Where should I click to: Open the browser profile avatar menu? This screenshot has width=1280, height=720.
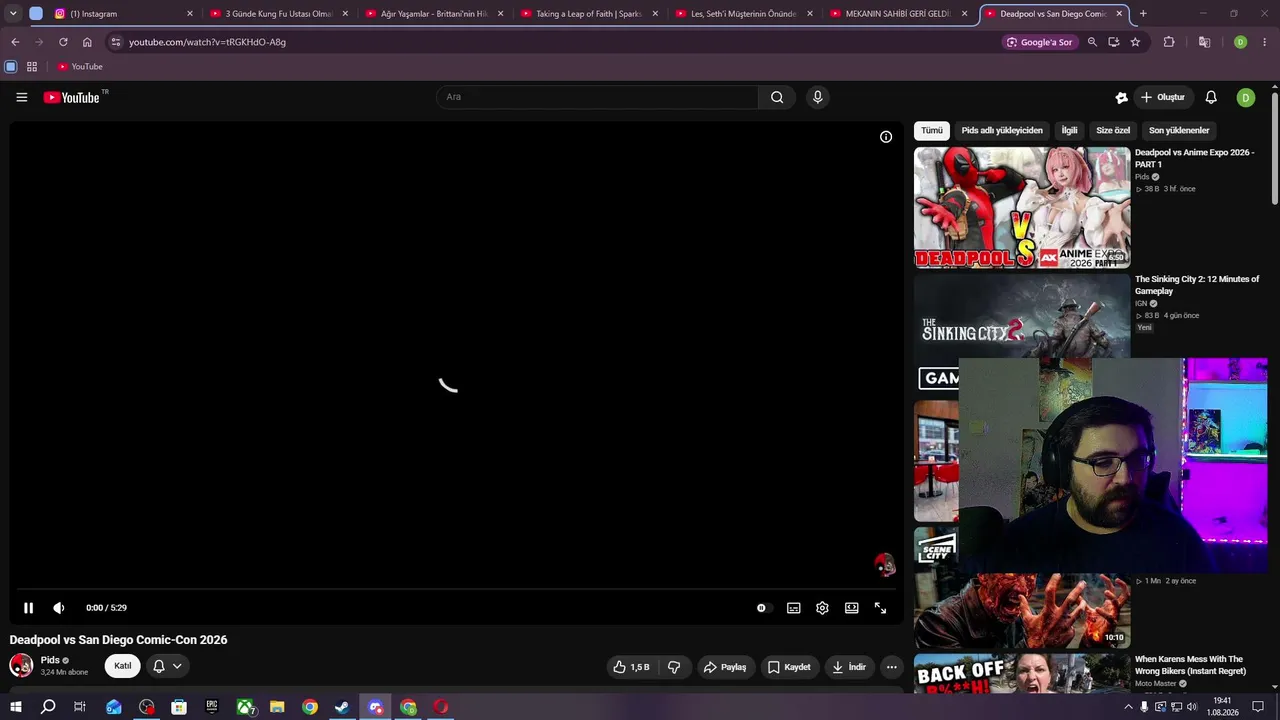click(1240, 42)
